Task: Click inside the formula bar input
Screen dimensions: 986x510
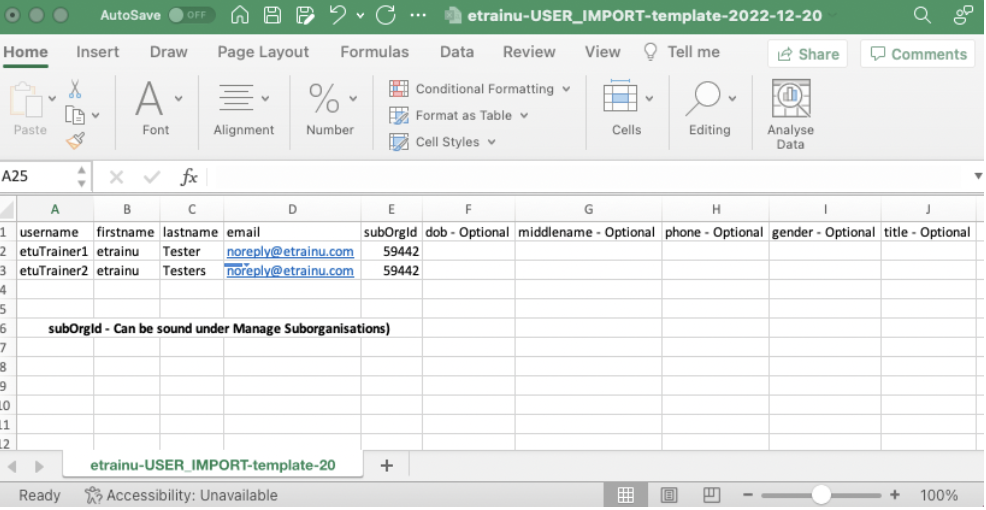Action: click(x=589, y=177)
